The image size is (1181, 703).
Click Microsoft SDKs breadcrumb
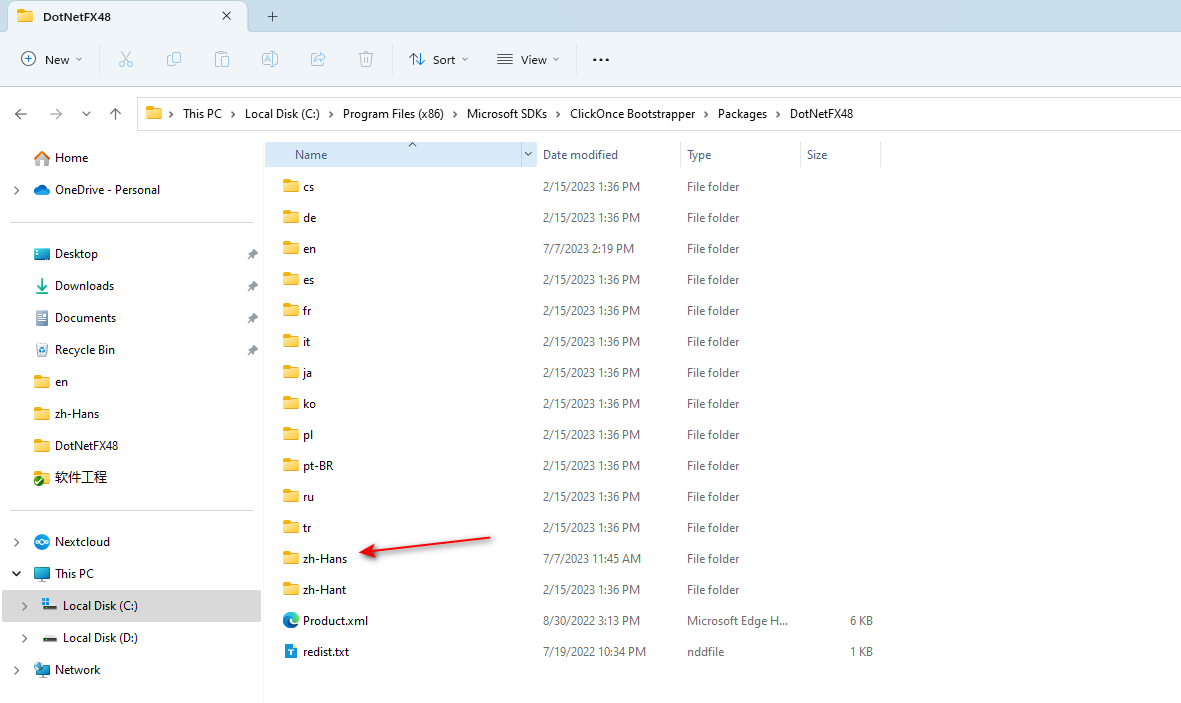[x=507, y=114]
